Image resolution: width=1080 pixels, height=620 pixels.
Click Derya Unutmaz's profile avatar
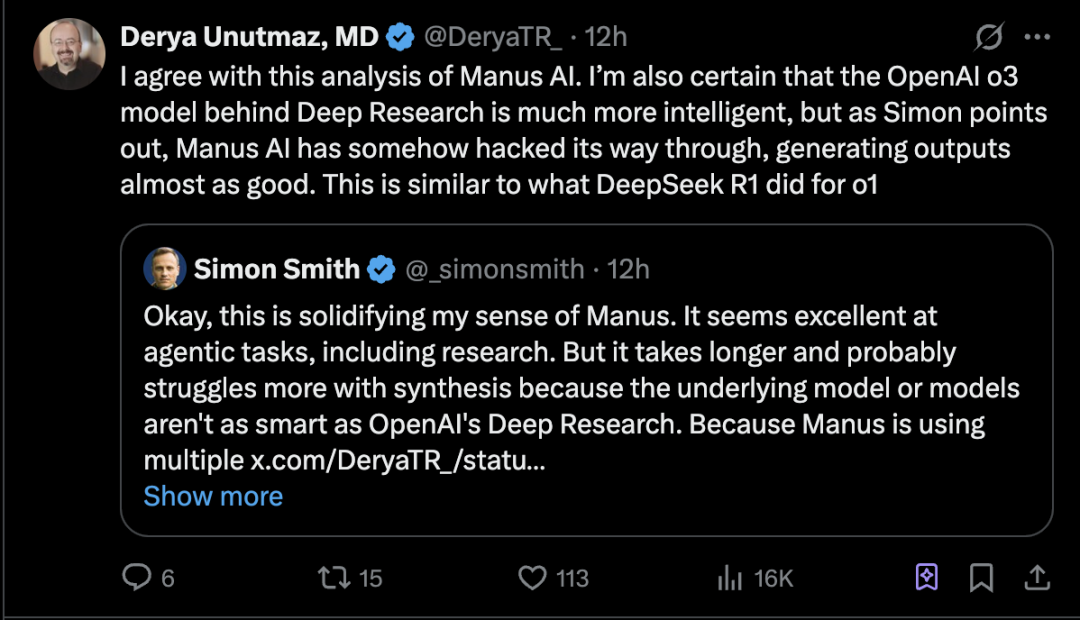(69, 53)
